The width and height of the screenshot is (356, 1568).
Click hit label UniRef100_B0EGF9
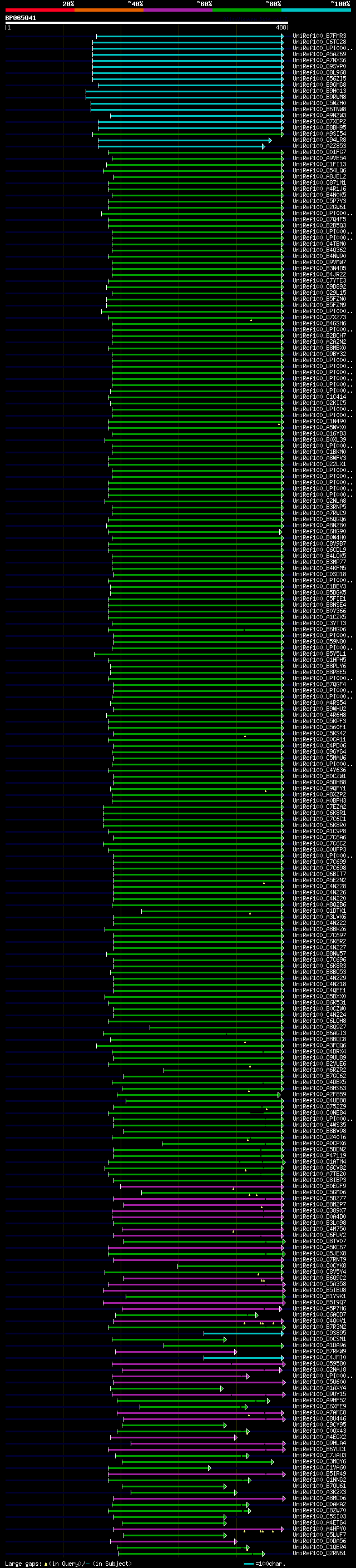click(x=319, y=1186)
